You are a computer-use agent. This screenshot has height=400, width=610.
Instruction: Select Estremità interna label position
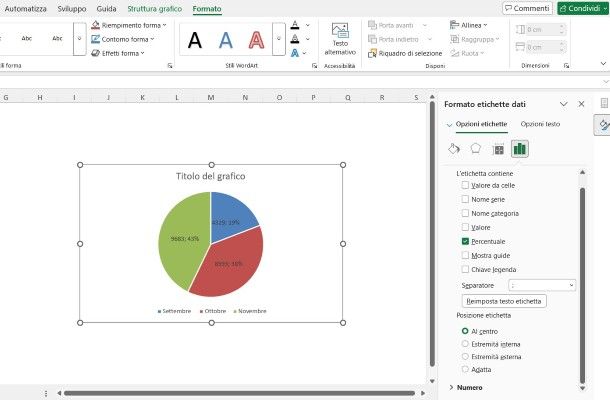[465, 344]
